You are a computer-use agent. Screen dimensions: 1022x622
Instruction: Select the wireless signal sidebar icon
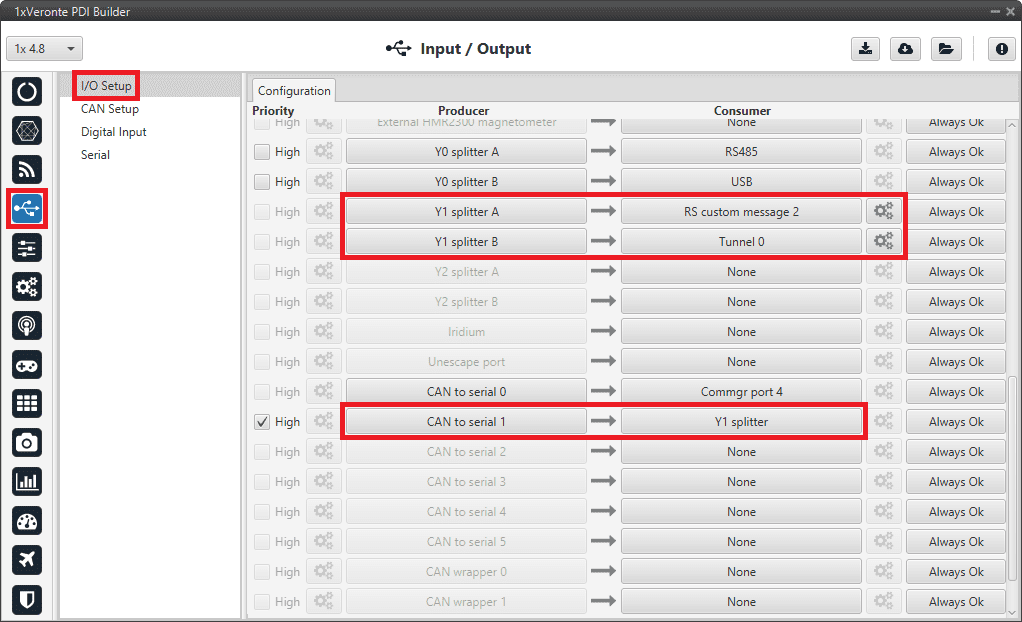click(27, 169)
